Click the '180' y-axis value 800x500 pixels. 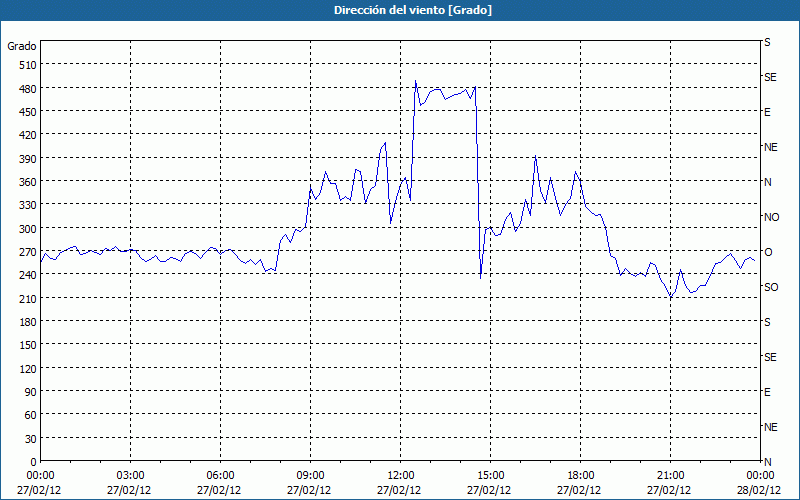pyautogui.click(x=28, y=322)
